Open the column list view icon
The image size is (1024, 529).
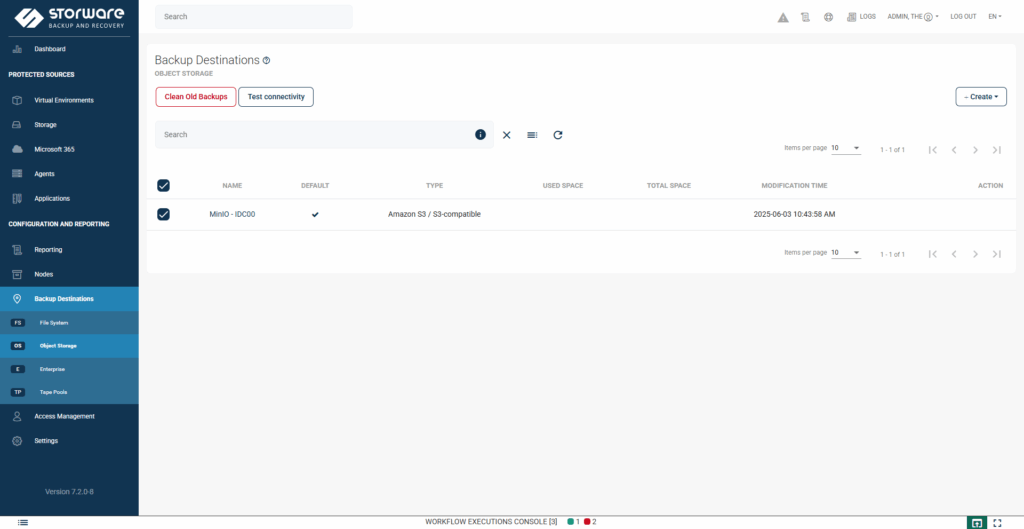(532, 135)
